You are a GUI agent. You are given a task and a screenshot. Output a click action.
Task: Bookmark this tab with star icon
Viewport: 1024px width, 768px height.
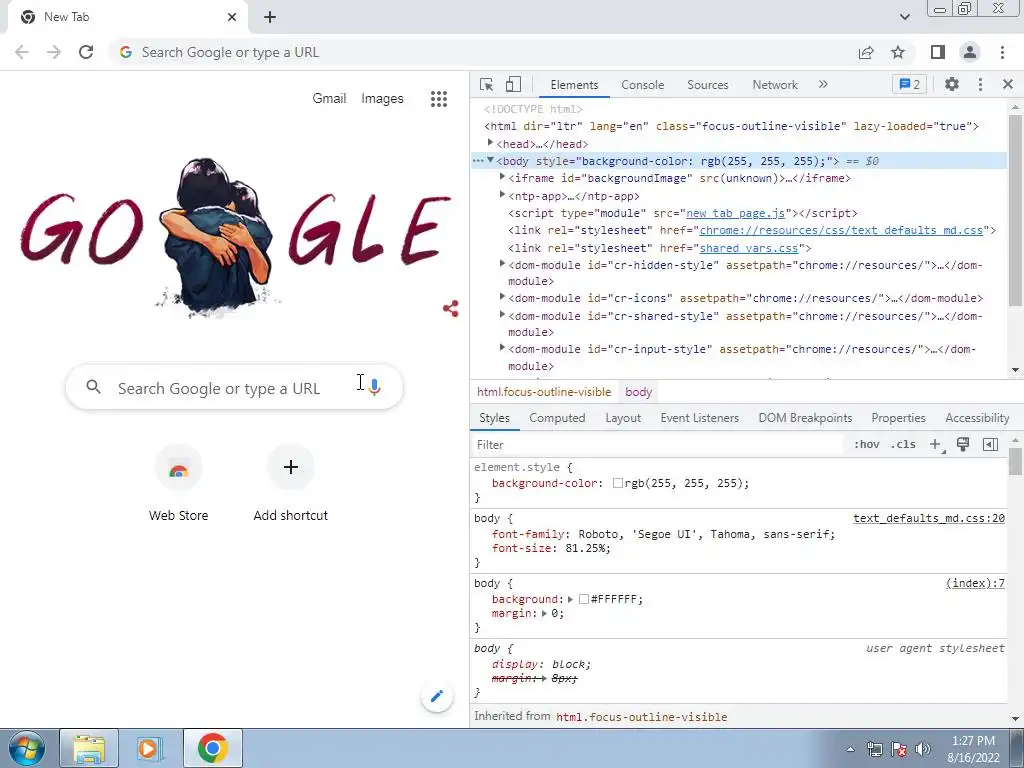pos(899,52)
